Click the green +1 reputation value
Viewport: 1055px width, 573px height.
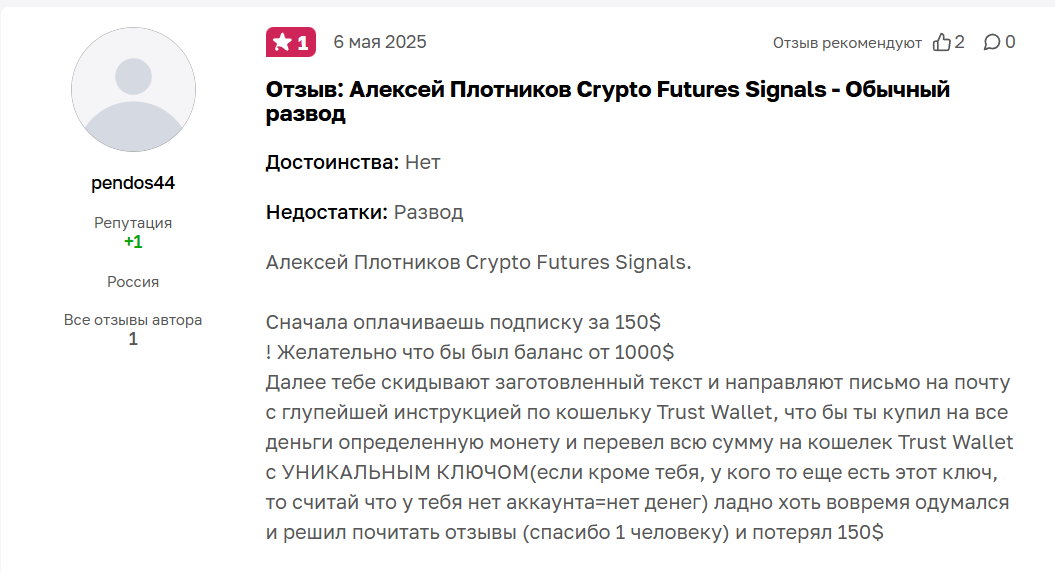133,242
